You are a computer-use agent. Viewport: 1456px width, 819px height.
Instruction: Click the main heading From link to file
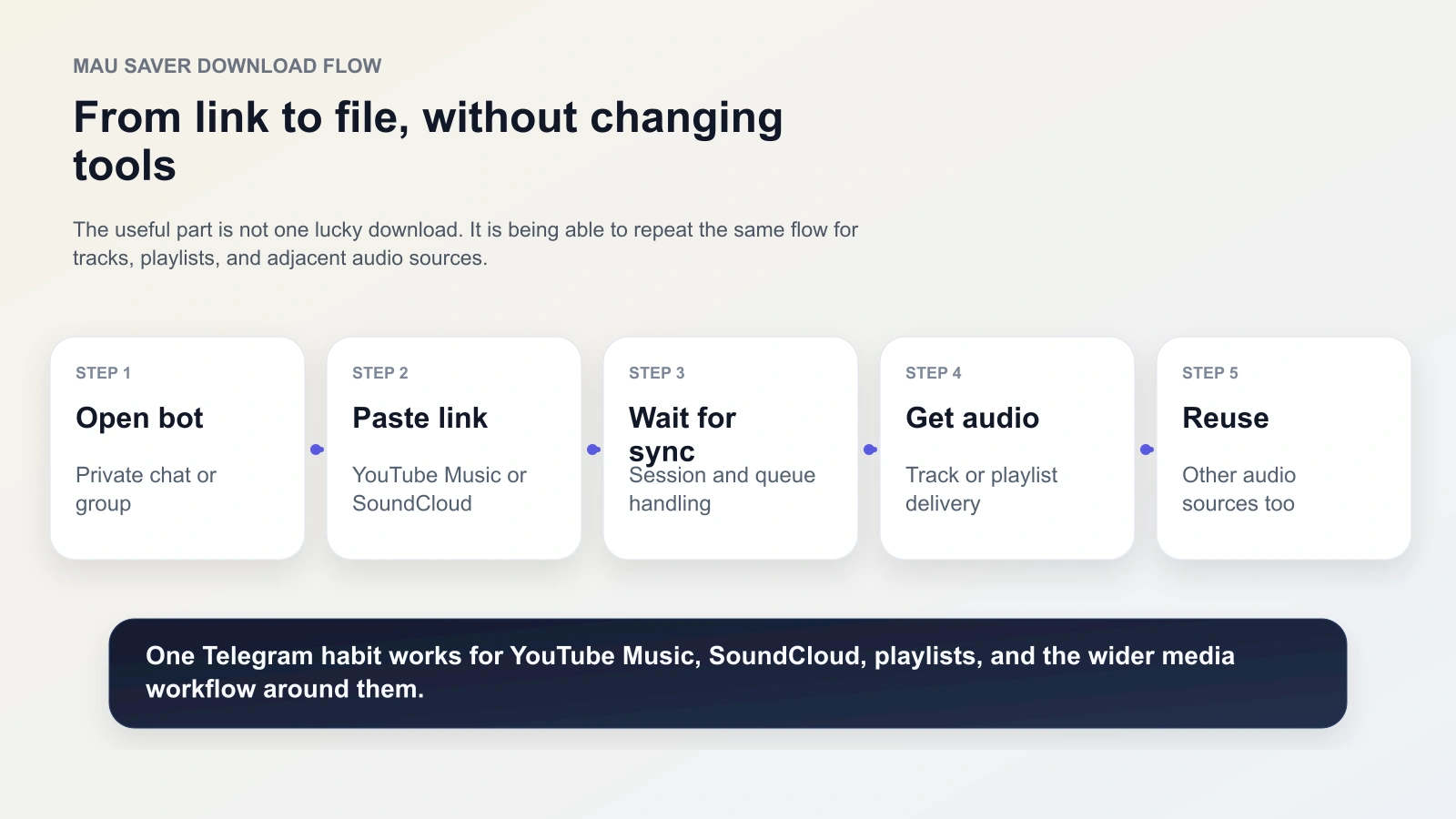tap(428, 141)
